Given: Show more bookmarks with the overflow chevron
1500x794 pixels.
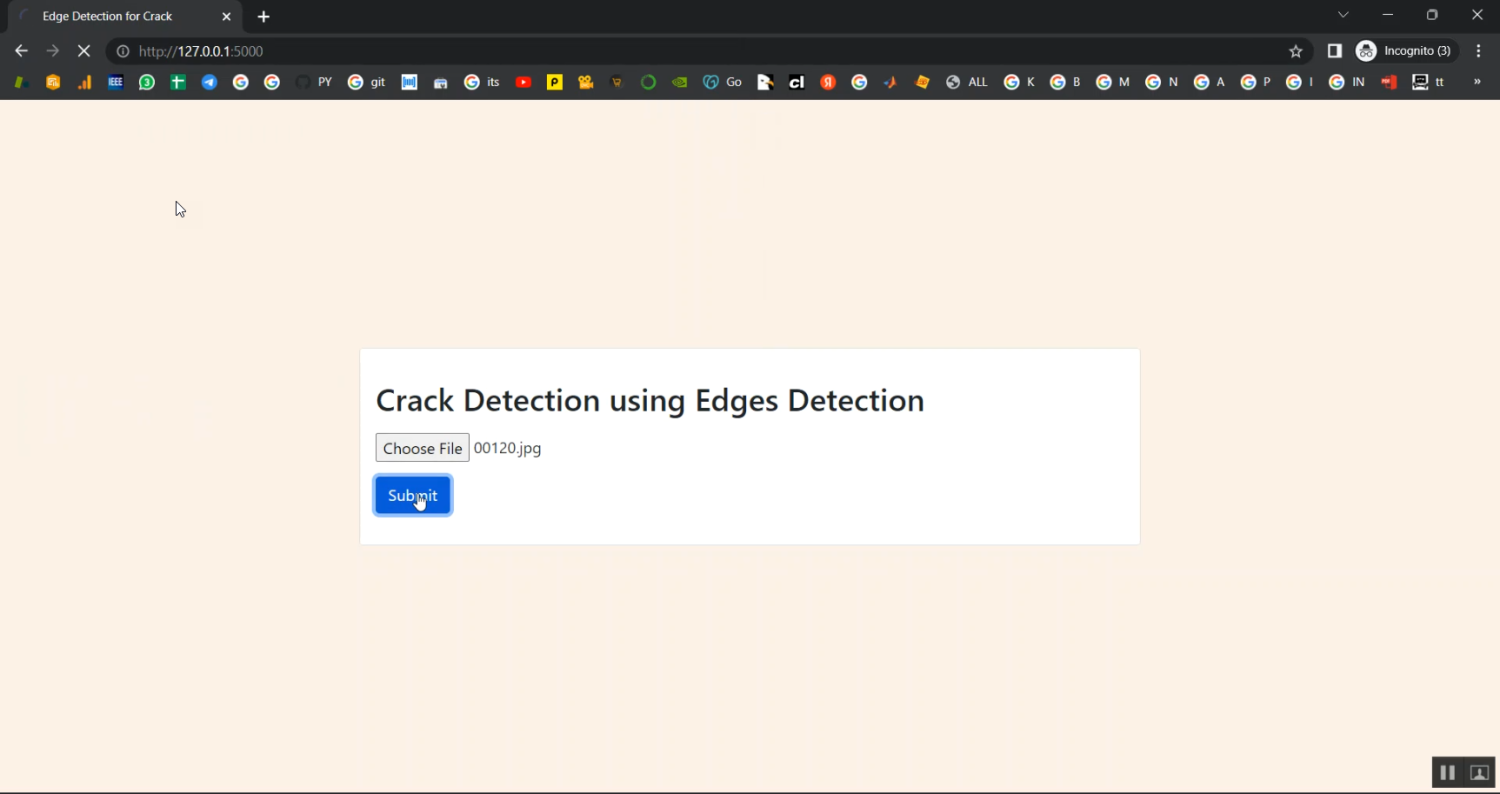Looking at the screenshot, I should [1477, 82].
